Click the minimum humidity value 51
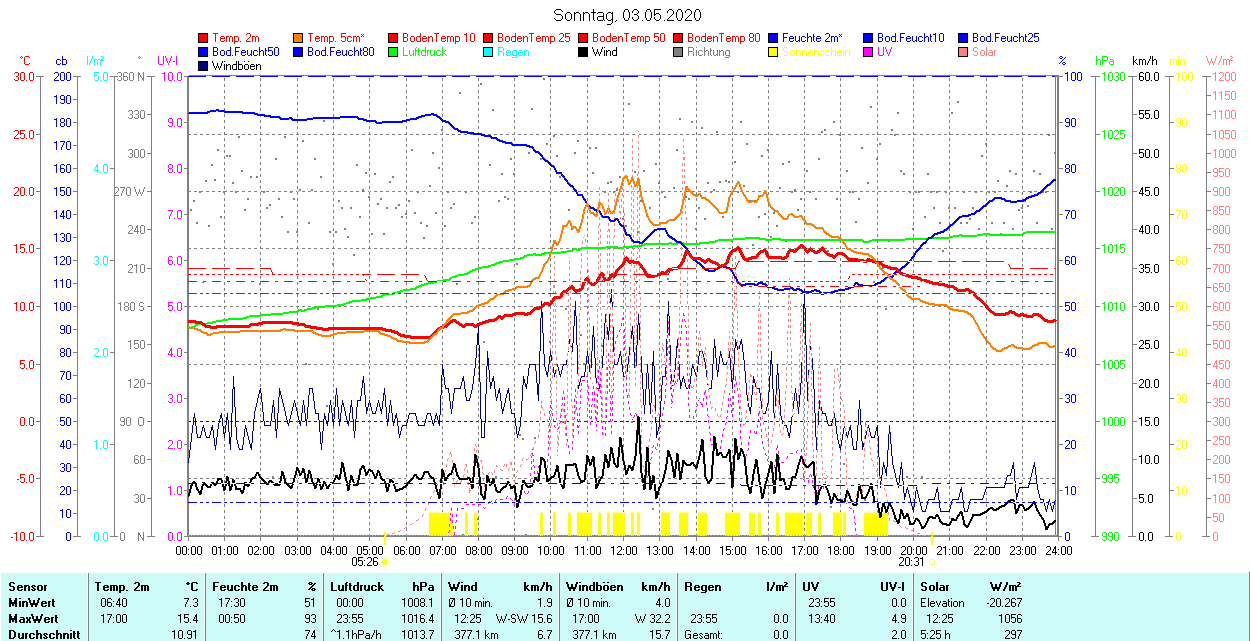 click(x=310, y=603)
